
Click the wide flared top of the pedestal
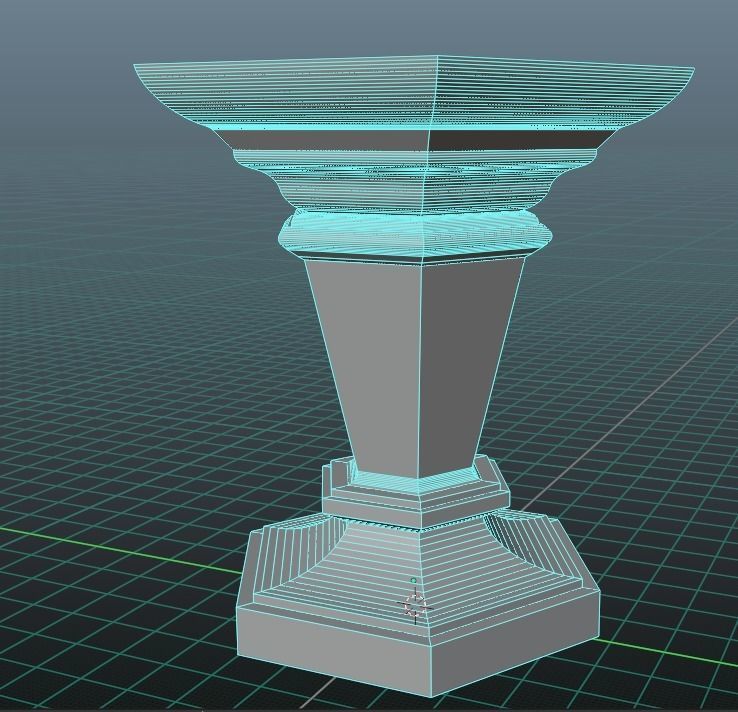tap(414, 92)
